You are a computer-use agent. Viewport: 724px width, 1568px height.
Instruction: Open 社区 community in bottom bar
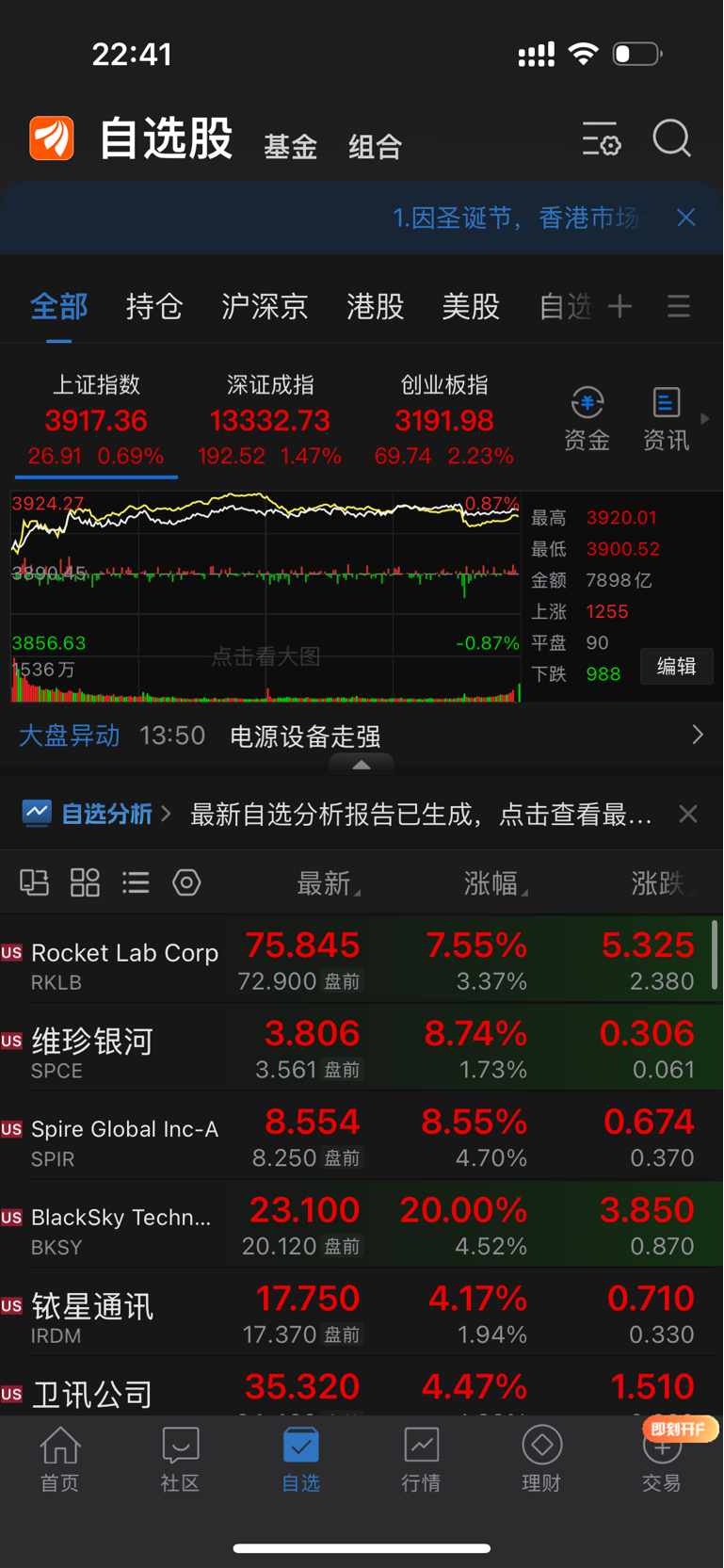[x=181, y=1459]
